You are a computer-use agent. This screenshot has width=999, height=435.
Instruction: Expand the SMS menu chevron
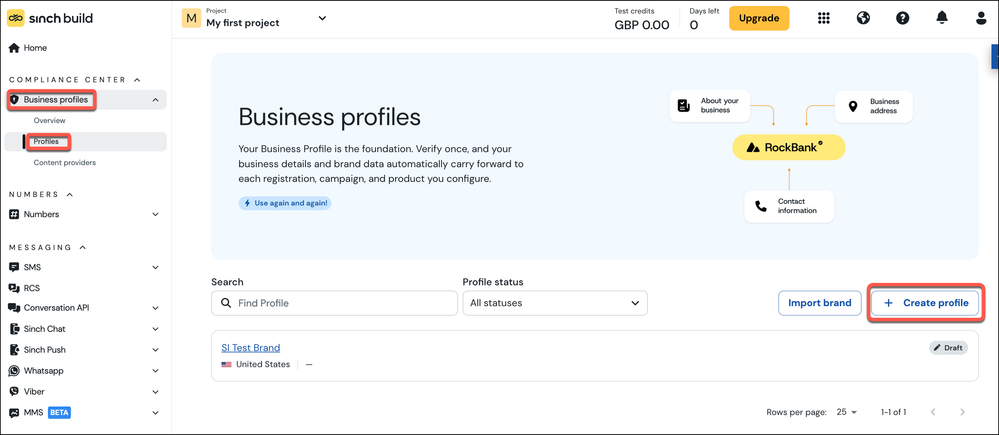(x=155, y=267)
